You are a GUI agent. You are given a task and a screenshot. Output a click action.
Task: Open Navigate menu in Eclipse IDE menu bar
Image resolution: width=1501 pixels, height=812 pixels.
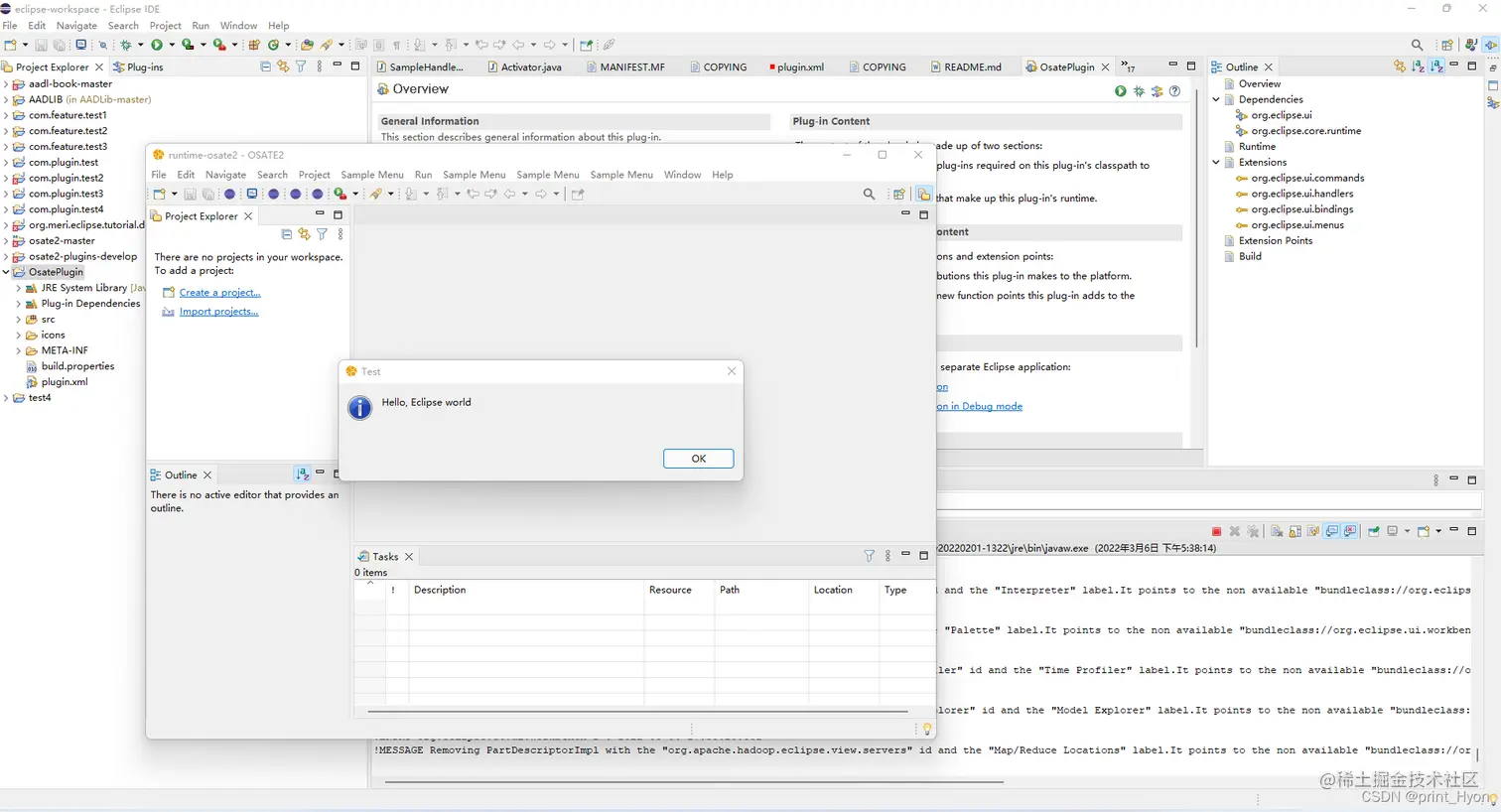point(76,25)
